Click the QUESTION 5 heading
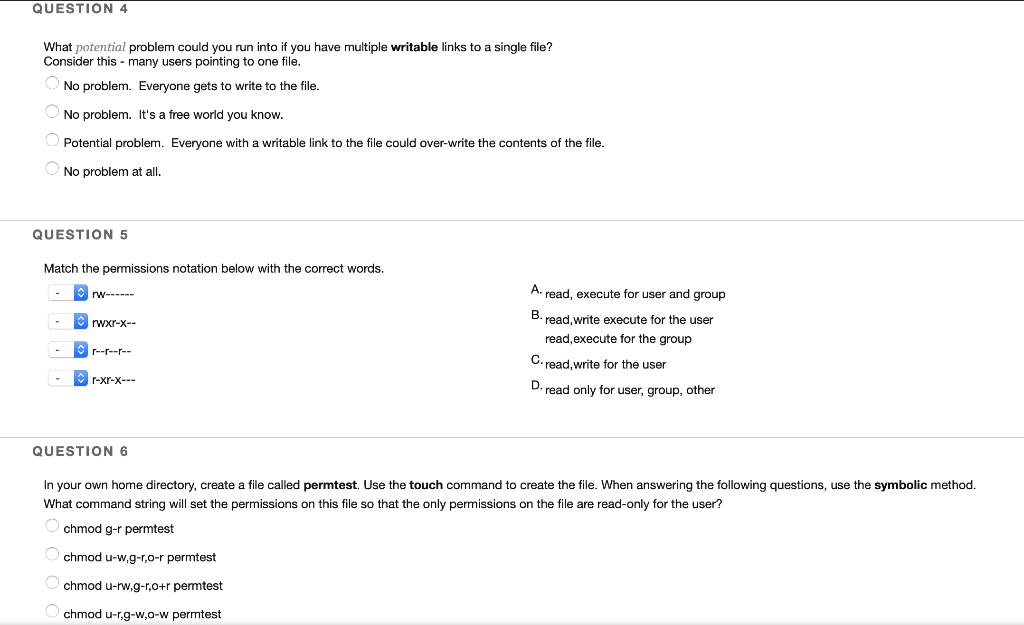Viewport: 1024px width, 625px height. (x=80, y=234)
